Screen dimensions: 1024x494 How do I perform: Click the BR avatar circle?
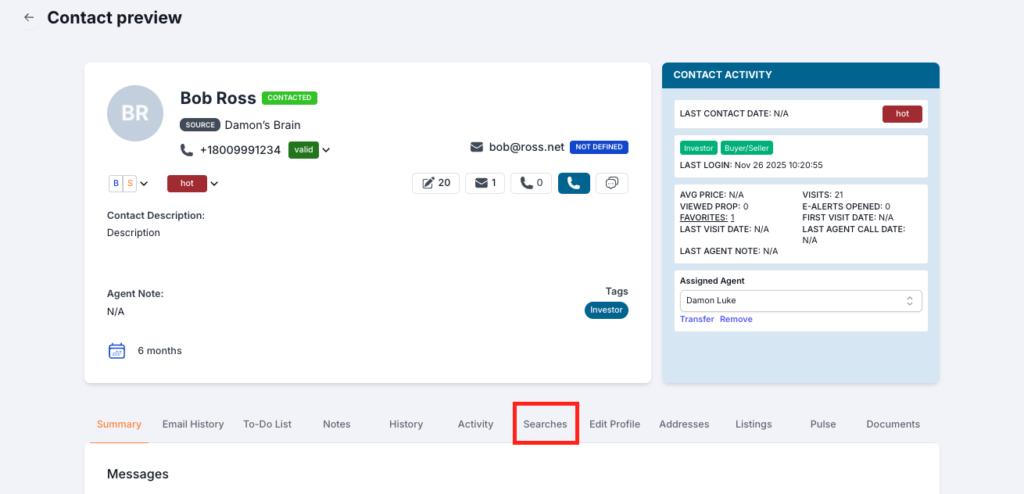135,113
